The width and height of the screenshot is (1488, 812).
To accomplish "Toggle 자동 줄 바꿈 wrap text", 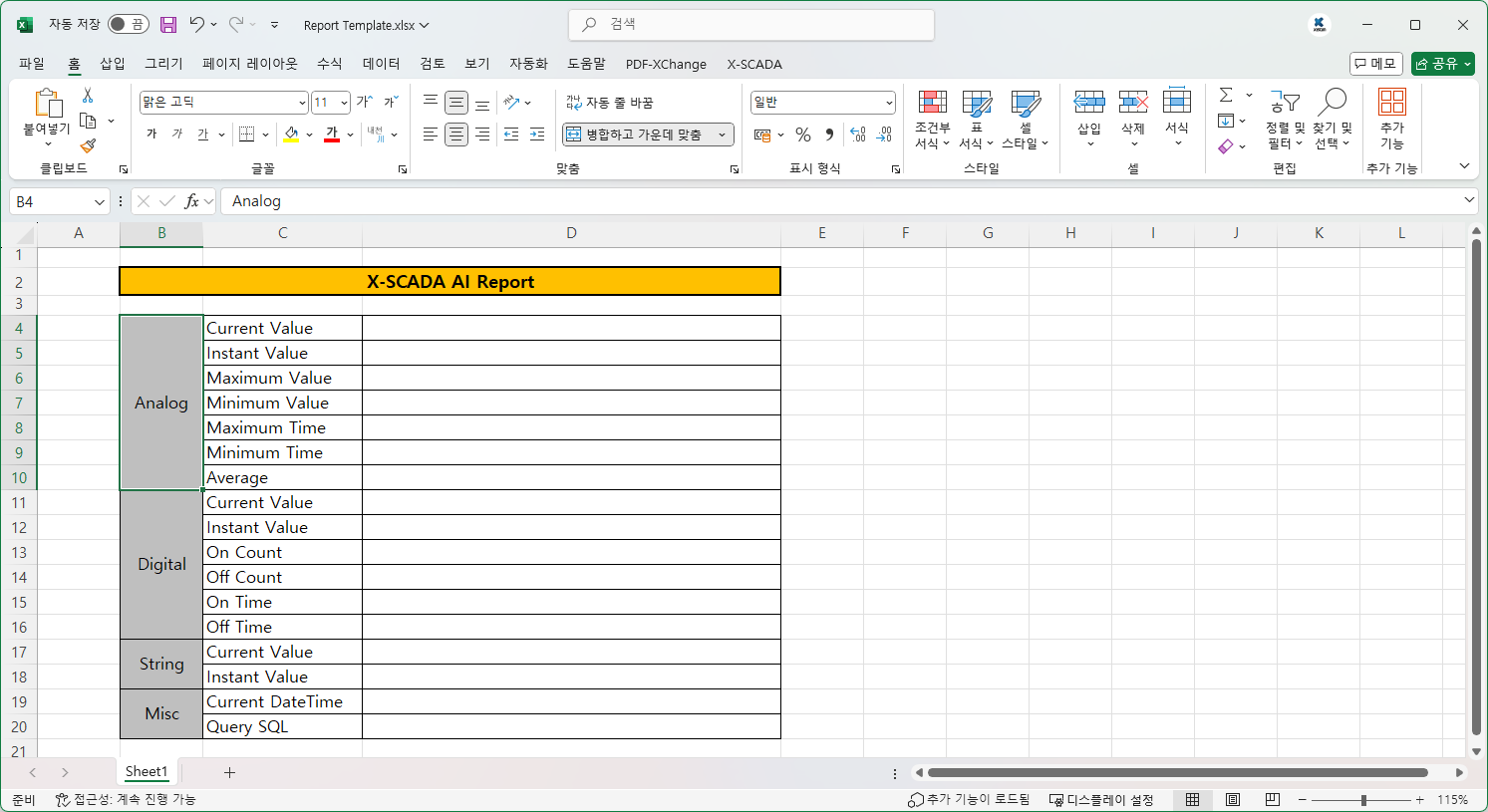I will (x=610, y=103).
